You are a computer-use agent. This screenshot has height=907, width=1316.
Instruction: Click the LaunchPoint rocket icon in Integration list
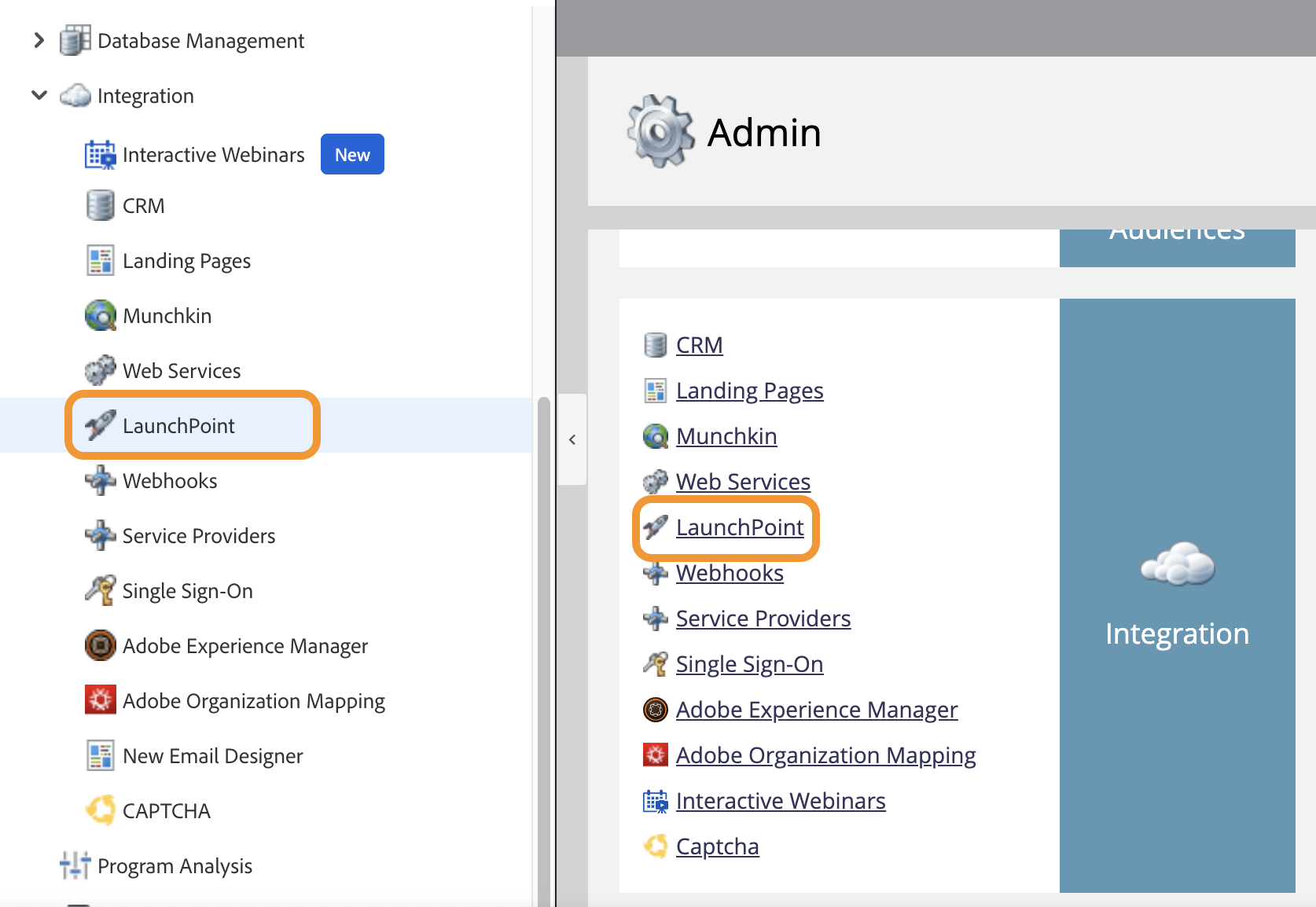(x=655, y=527)
